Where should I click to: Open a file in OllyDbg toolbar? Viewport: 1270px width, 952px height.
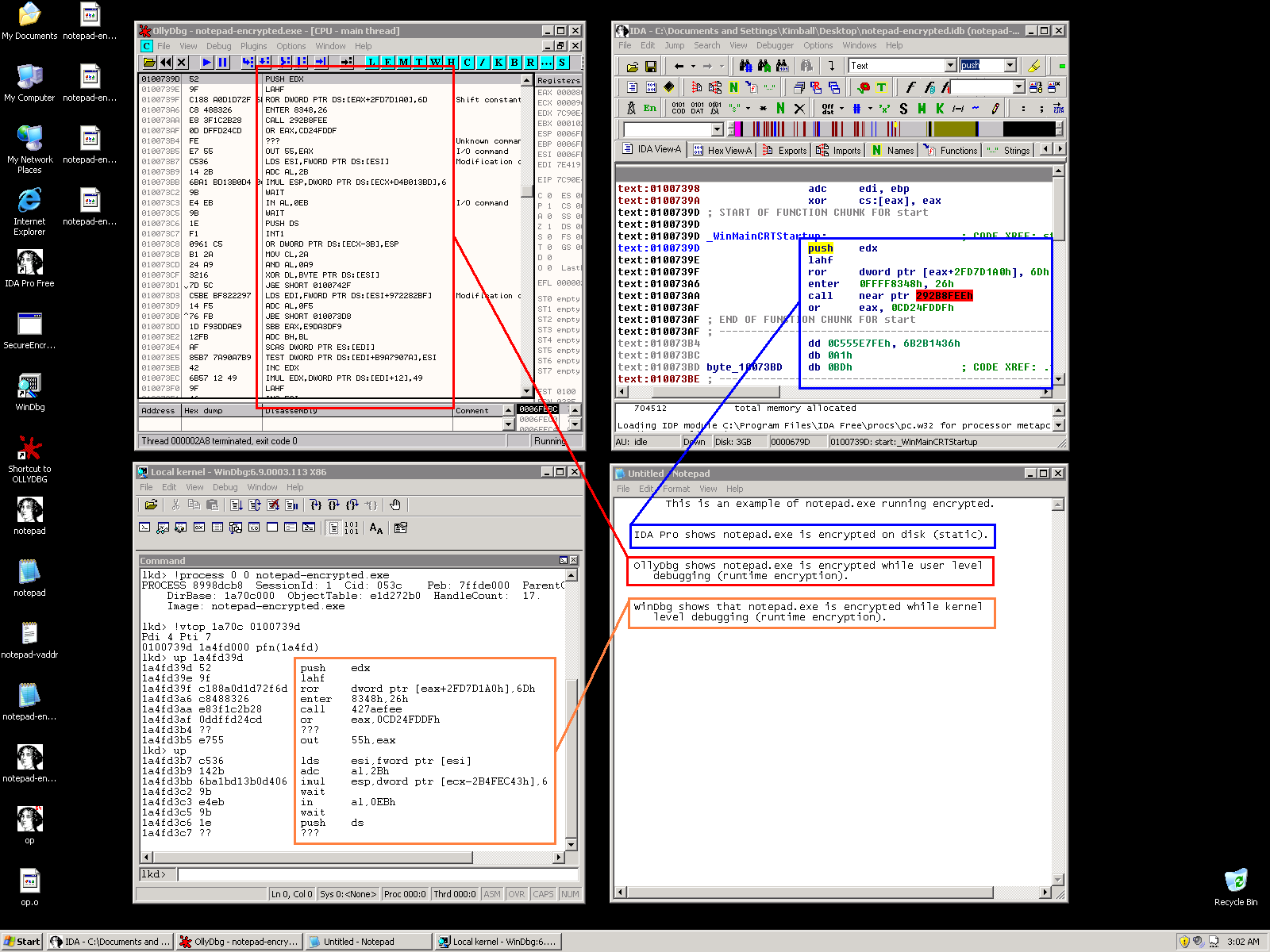pyautogui.click(x=149, y=62)
